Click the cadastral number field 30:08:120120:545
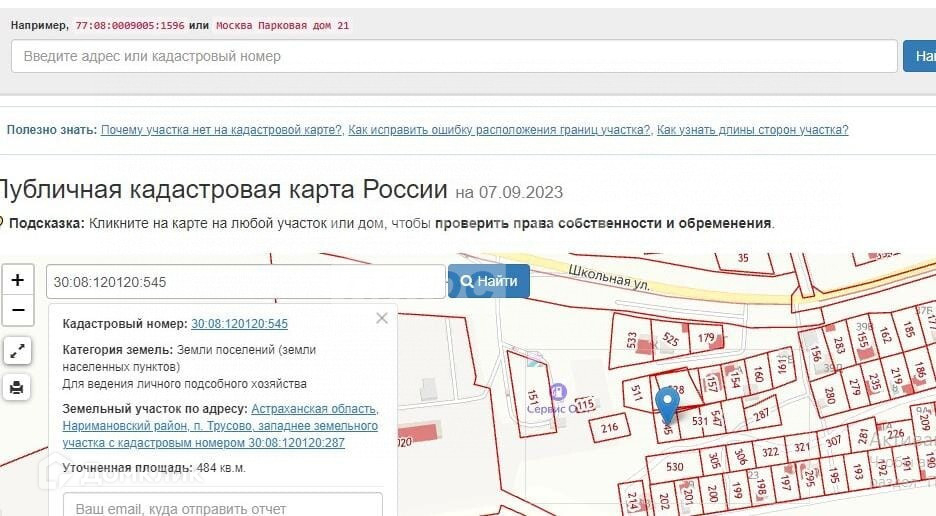The image size is (936, 516). (245, 282)
